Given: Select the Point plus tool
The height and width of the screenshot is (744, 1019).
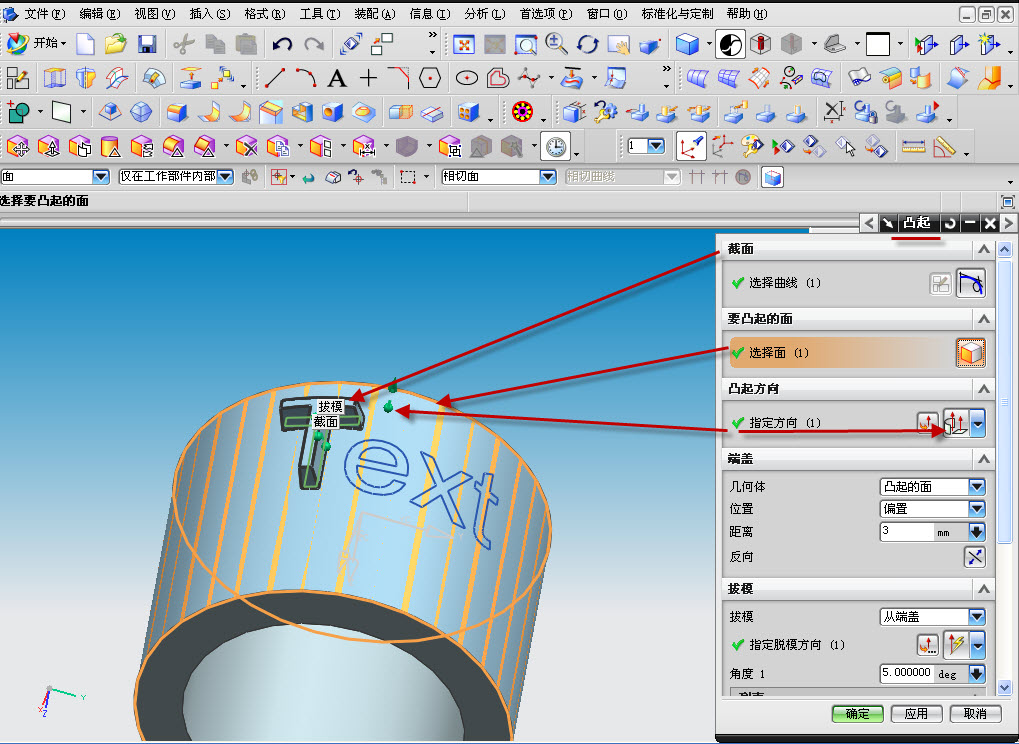Looking at the screenshot, I should 368,78.
